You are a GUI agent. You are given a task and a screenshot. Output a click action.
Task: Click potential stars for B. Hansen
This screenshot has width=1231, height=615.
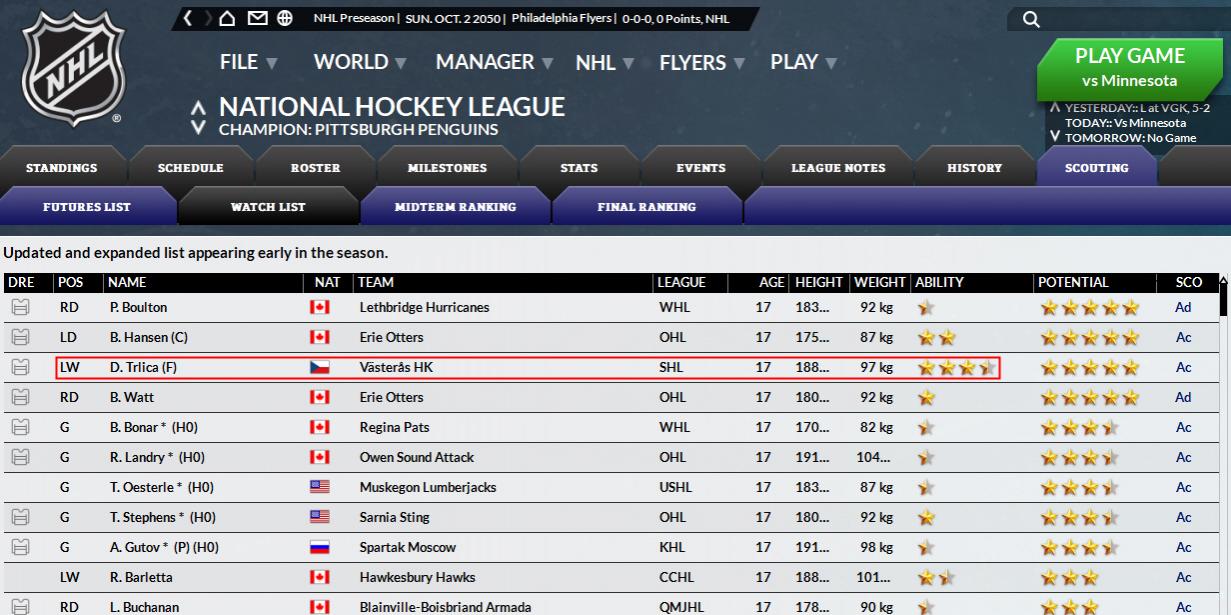[1090, 337]
